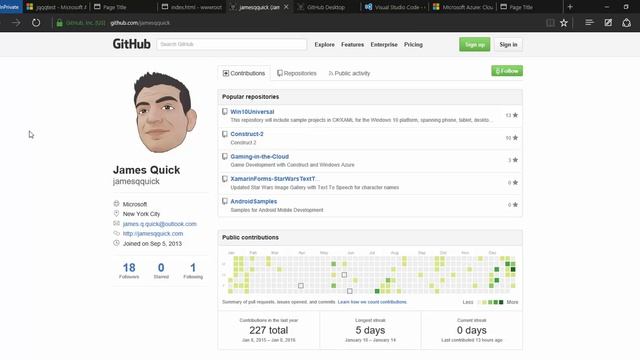Open the Construct-2 repository link
Screen dimensions: 640x360
(x=247, y=134)
